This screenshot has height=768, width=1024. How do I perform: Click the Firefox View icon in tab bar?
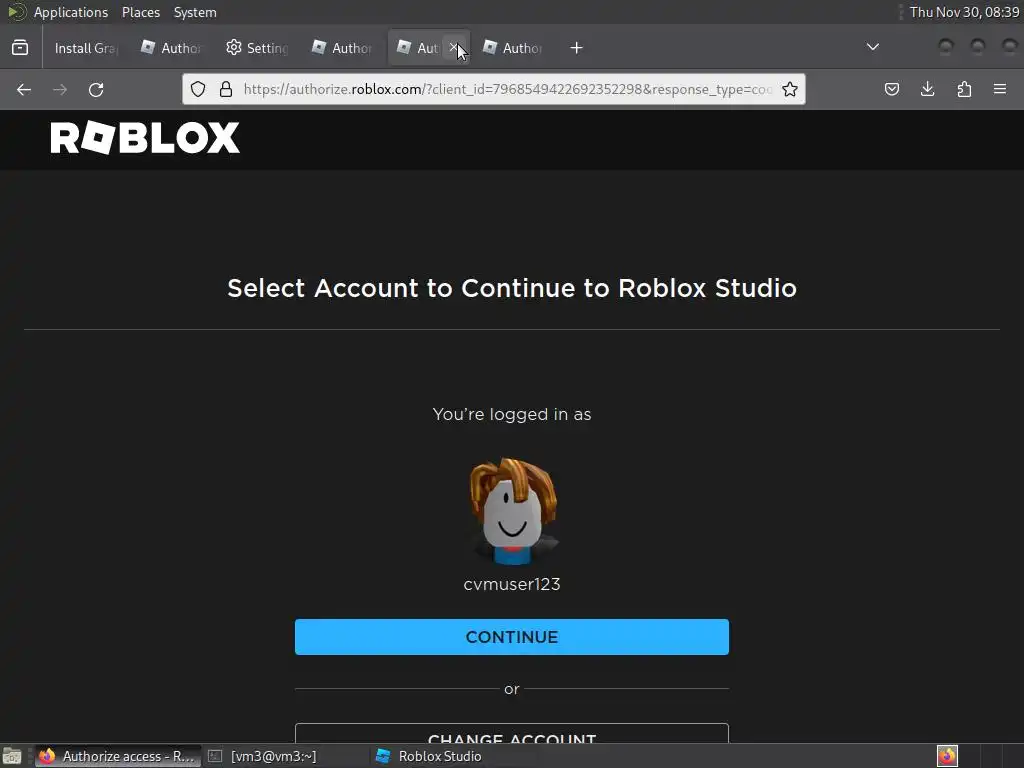20,48
